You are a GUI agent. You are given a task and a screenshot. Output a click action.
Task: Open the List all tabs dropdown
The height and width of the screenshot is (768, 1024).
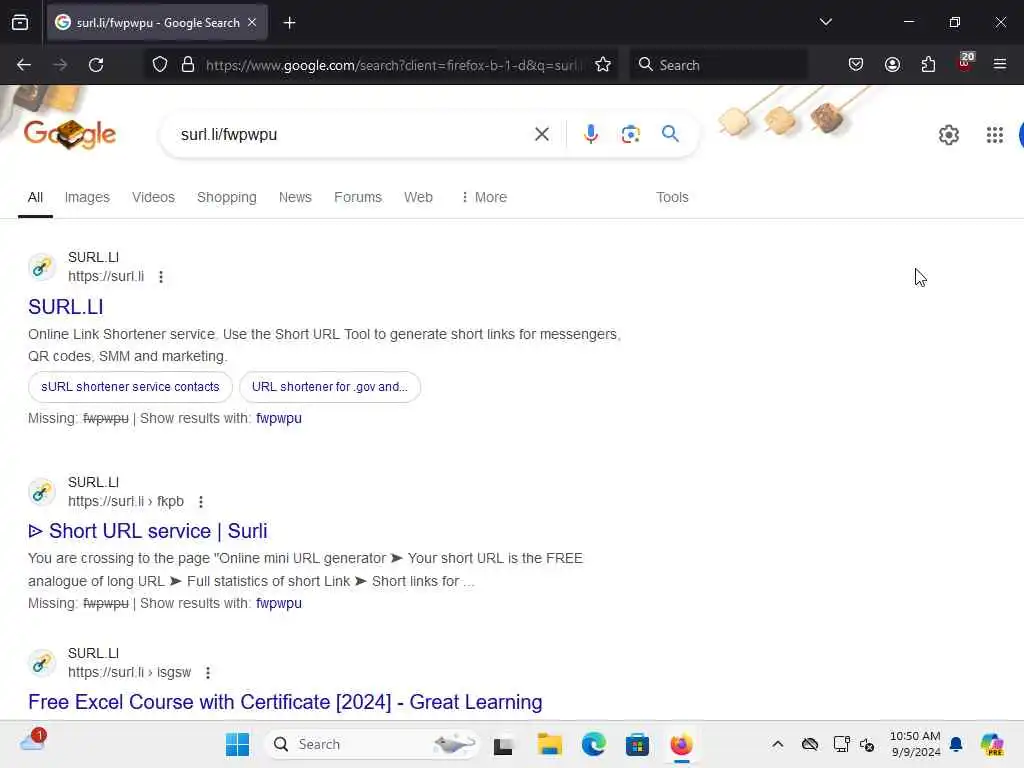pos(825,22)
